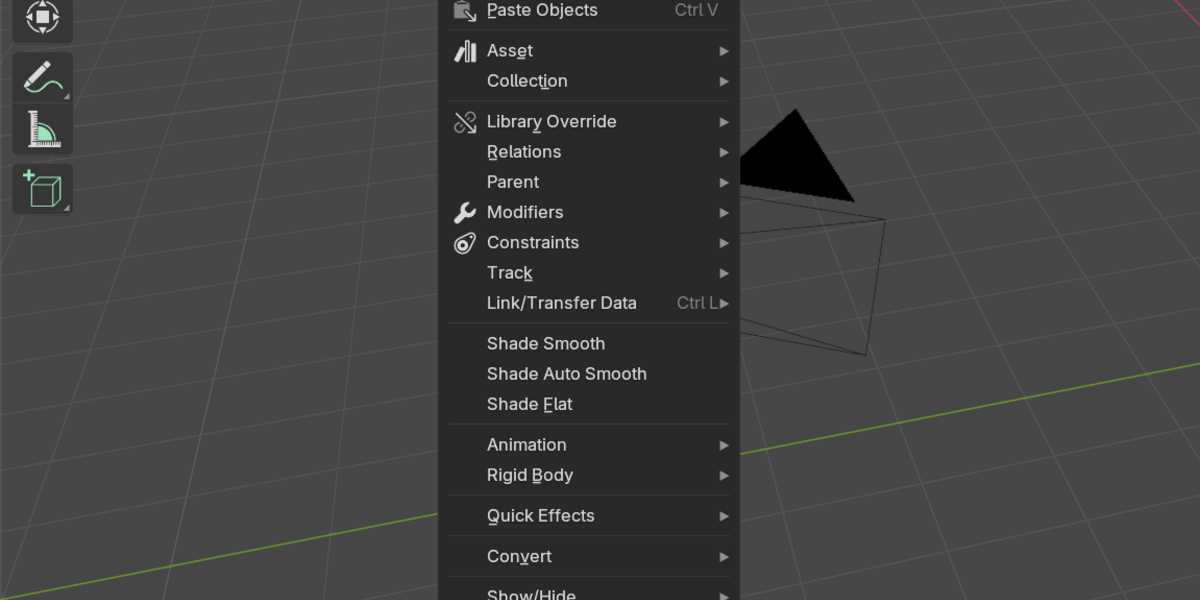The width and height of the screenshot is (1200, 600).
Task: Open the Convert submenu
Action: coord(589,556)
